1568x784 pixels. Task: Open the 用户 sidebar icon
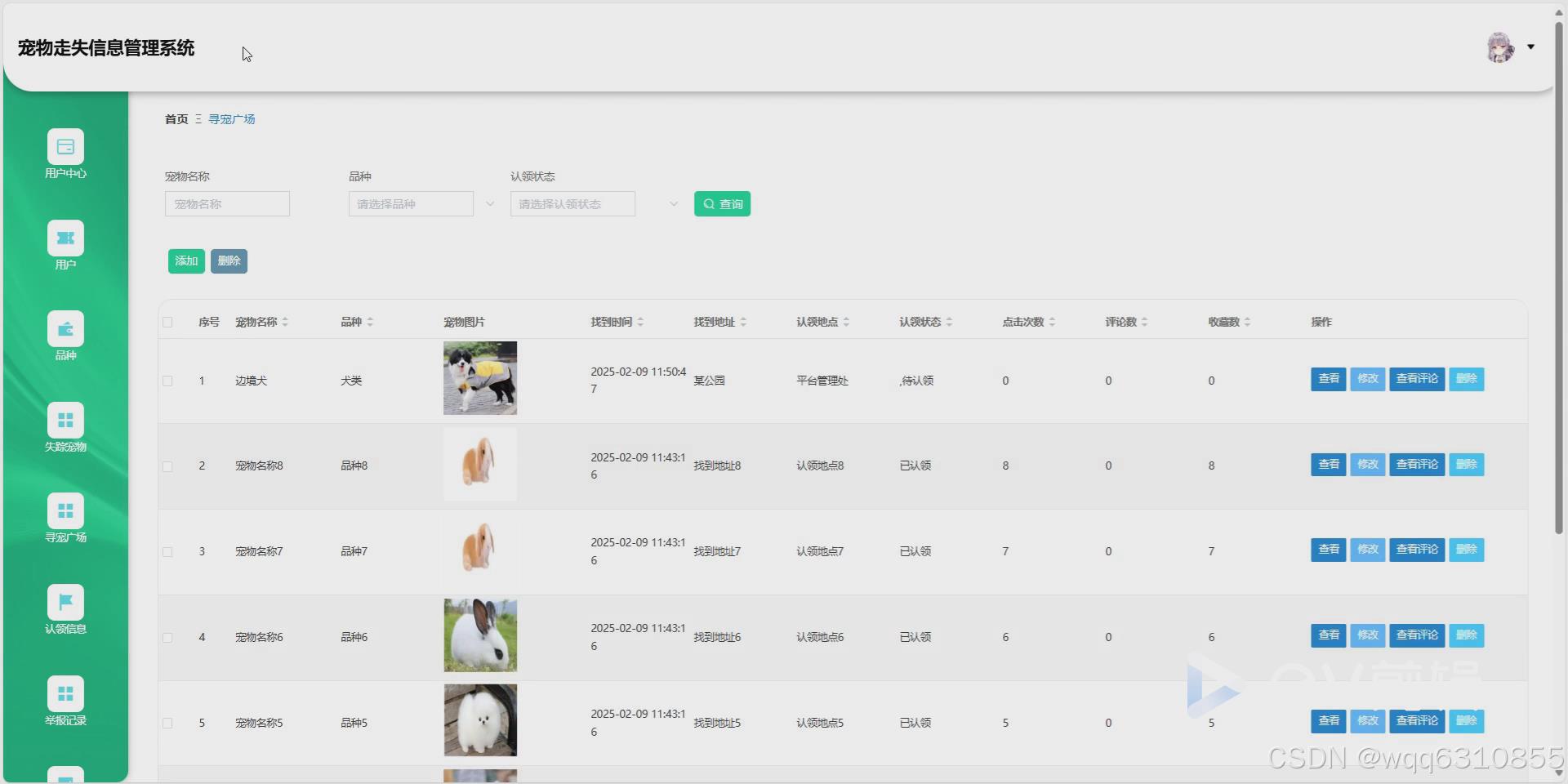65,238
